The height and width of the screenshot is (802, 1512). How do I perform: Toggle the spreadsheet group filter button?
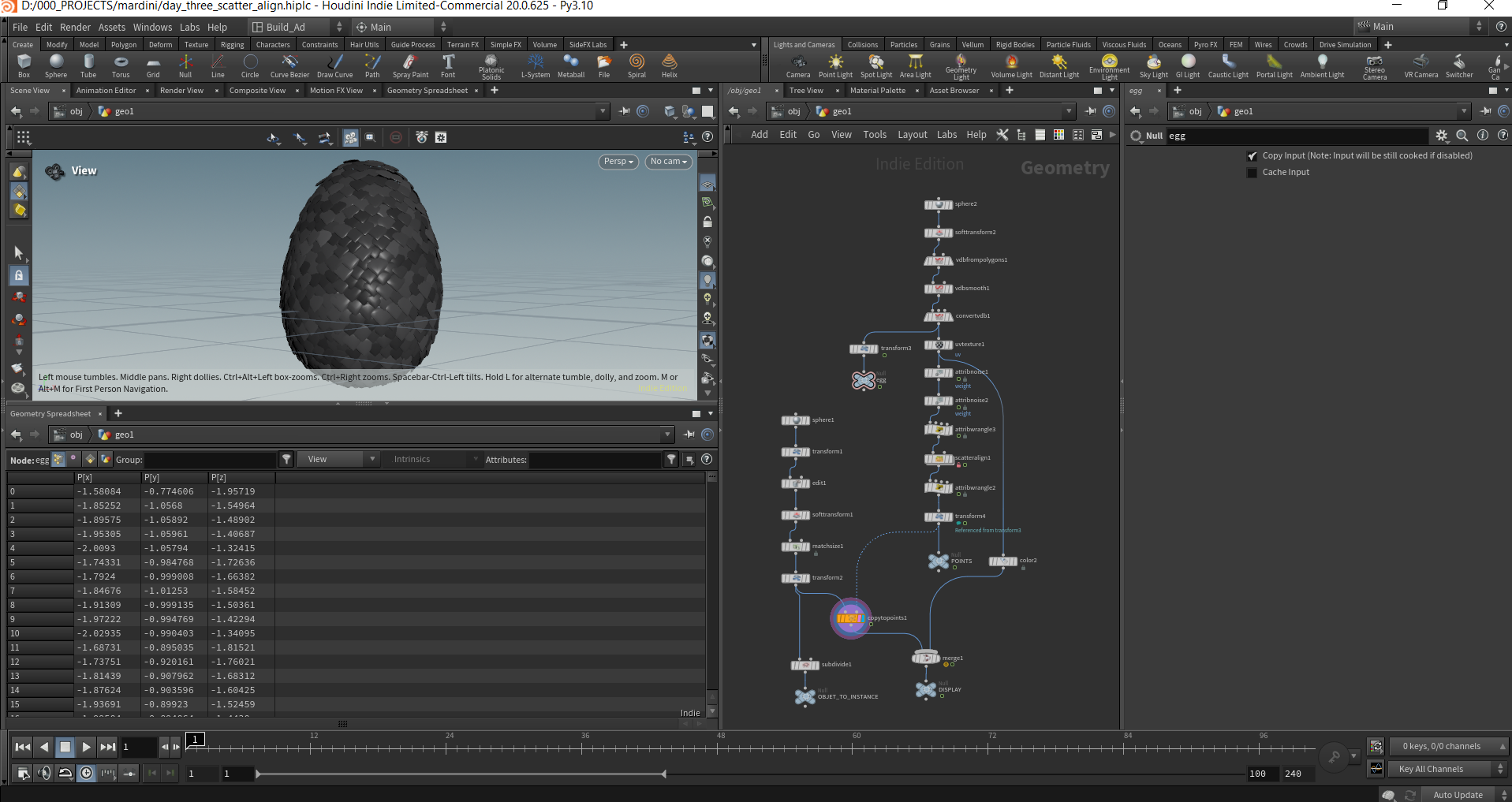pyautogui.click(x=287, y=460)
